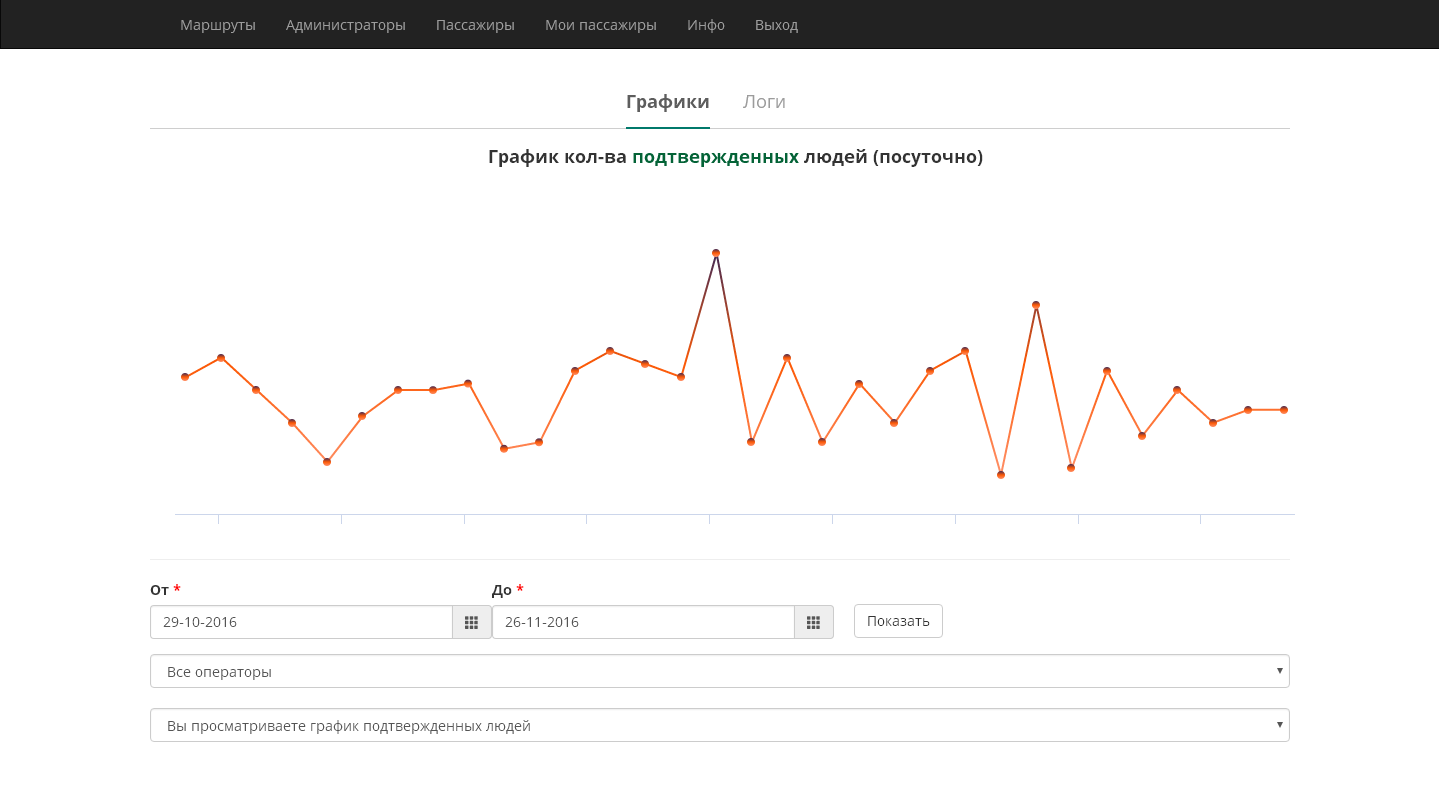Open the calendar picker for the До date
The image size is (1439, 807).
coord(814,622)
